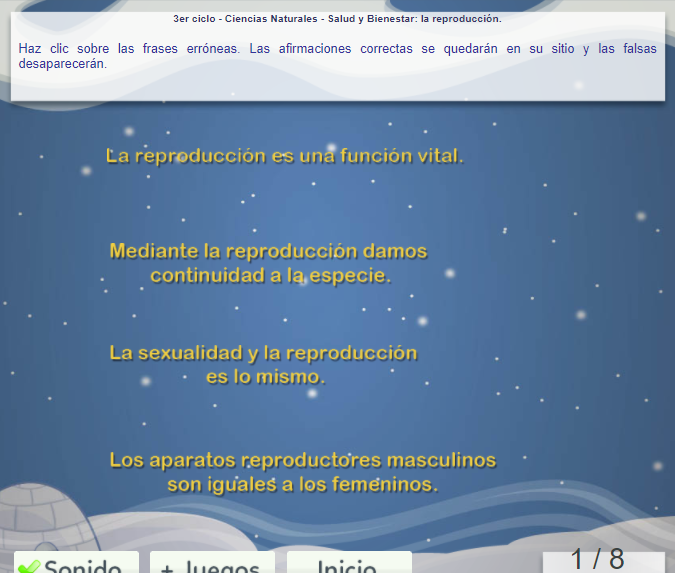This screenshot has height=573, width=675.
Task: Choose phrase "Los aparatos reproductores masculinos son iguales a los femeninos."
Action: click(303, 472)
